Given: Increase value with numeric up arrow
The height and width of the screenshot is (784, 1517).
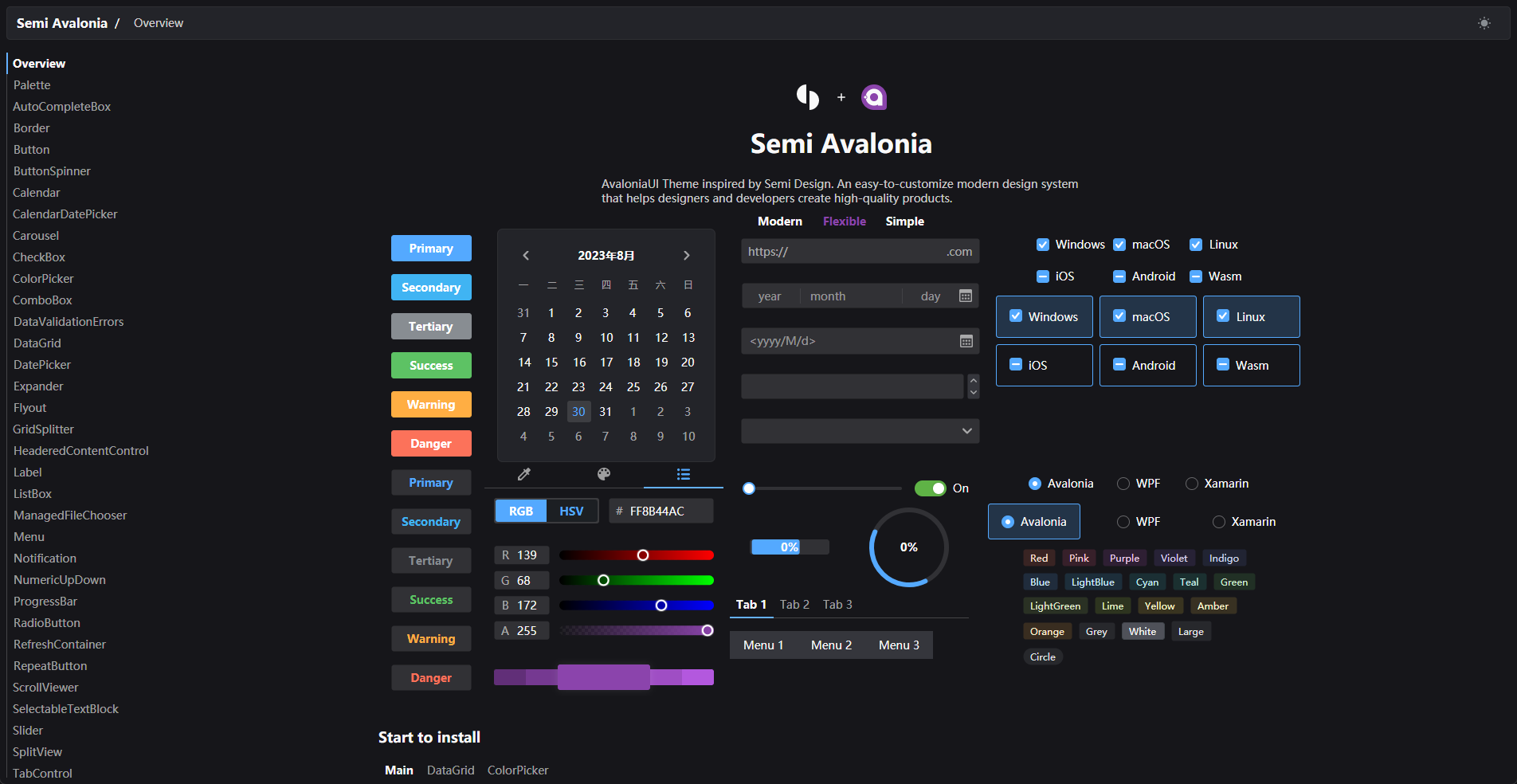Looking at the screenshot, I should (x=973, y=381).
